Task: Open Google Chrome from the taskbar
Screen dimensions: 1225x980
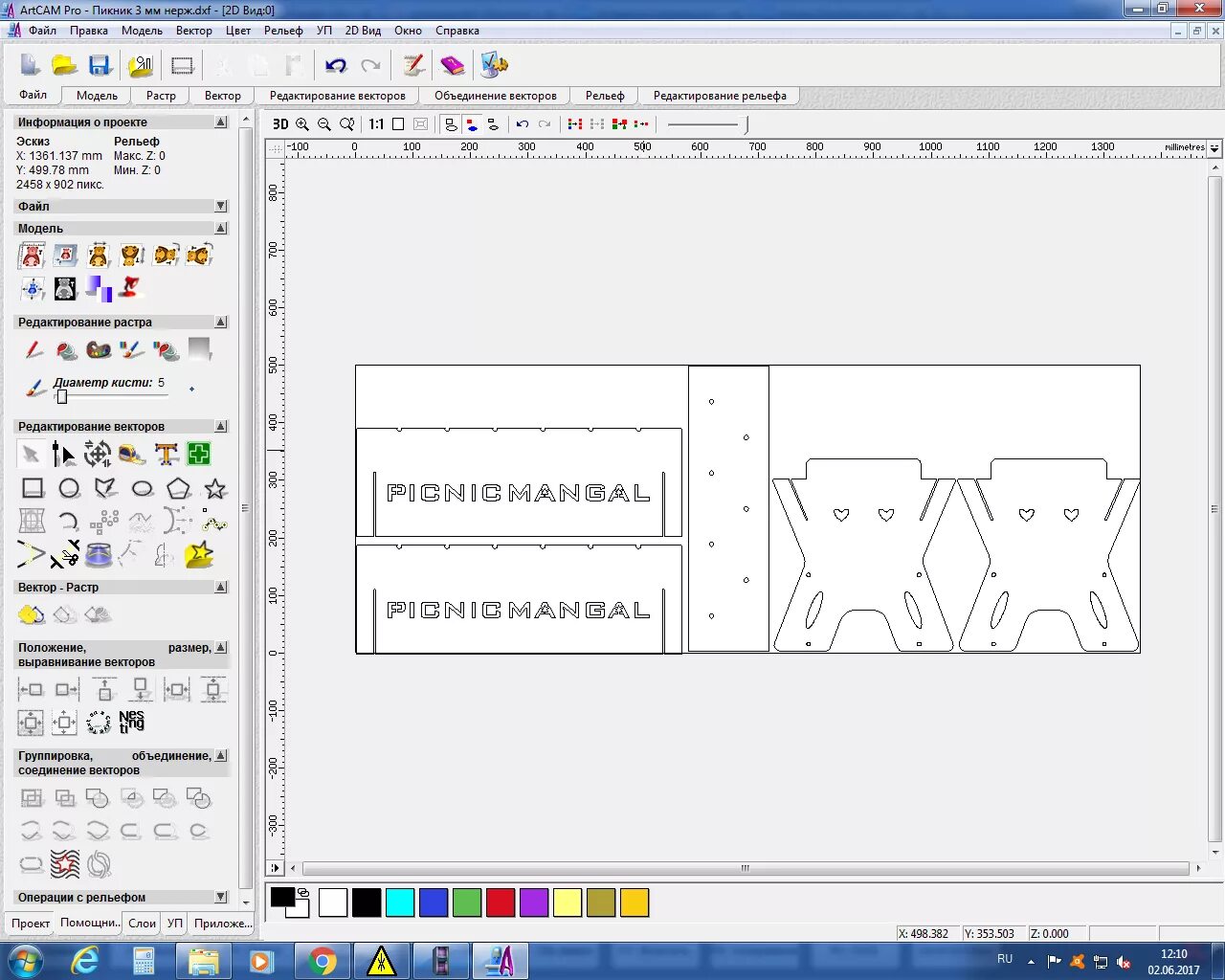Action: coord(323,961)
